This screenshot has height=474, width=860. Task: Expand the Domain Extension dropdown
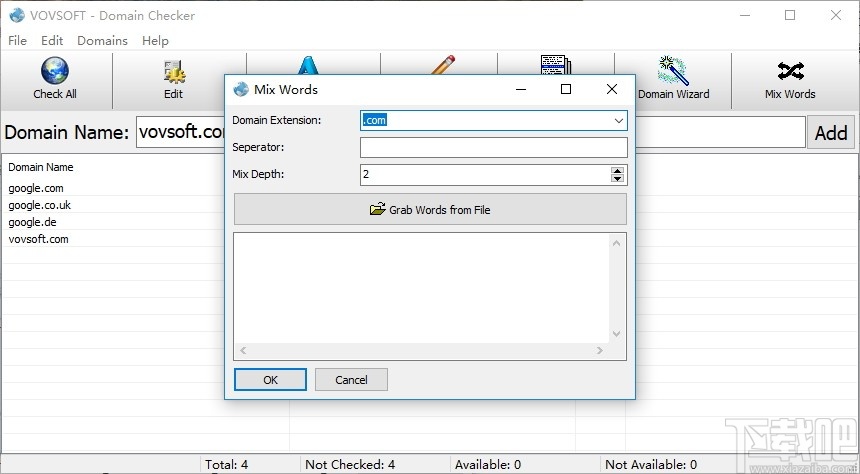(x=619, y=121)
